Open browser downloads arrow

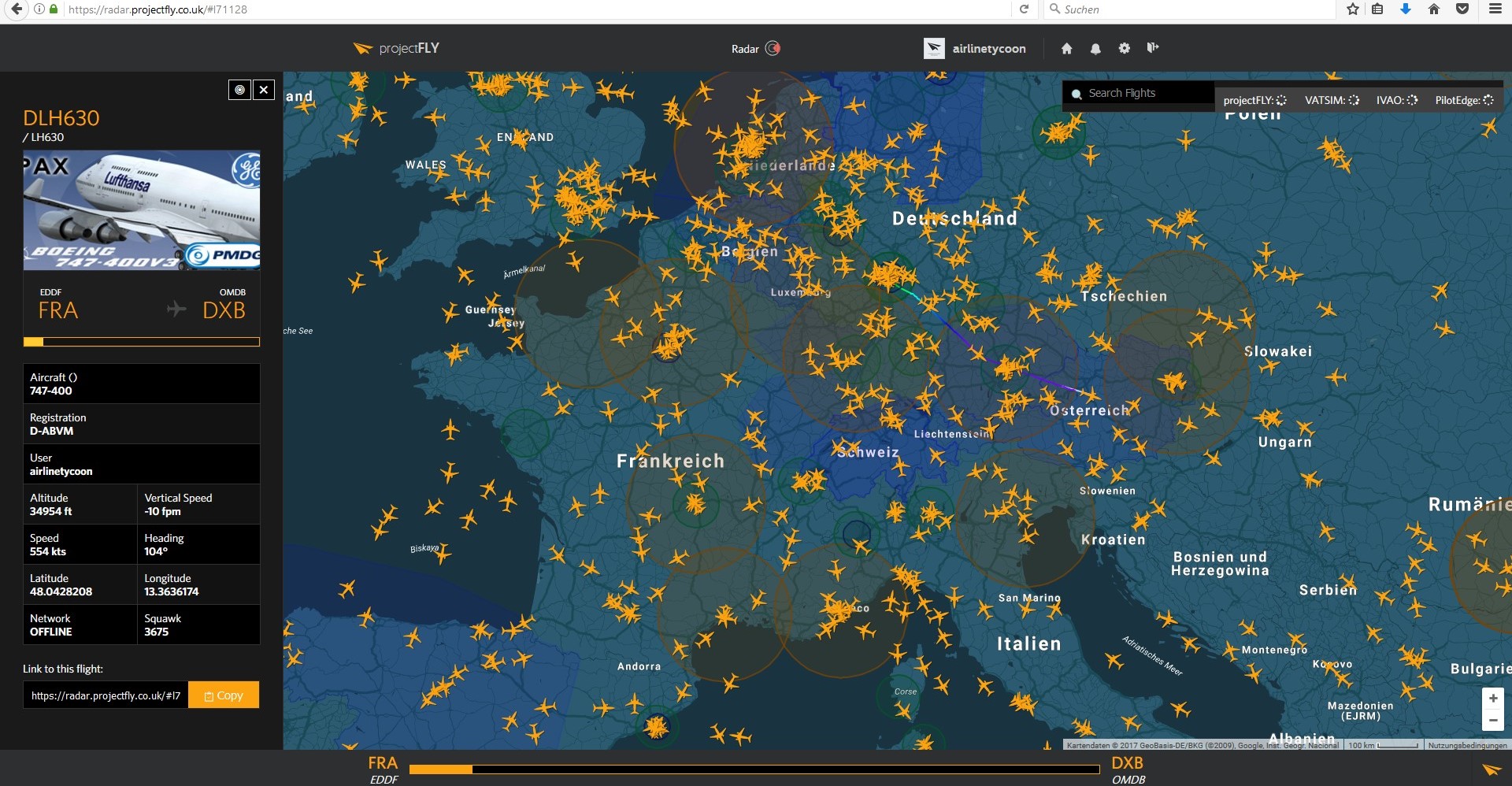pos(1406,9)
